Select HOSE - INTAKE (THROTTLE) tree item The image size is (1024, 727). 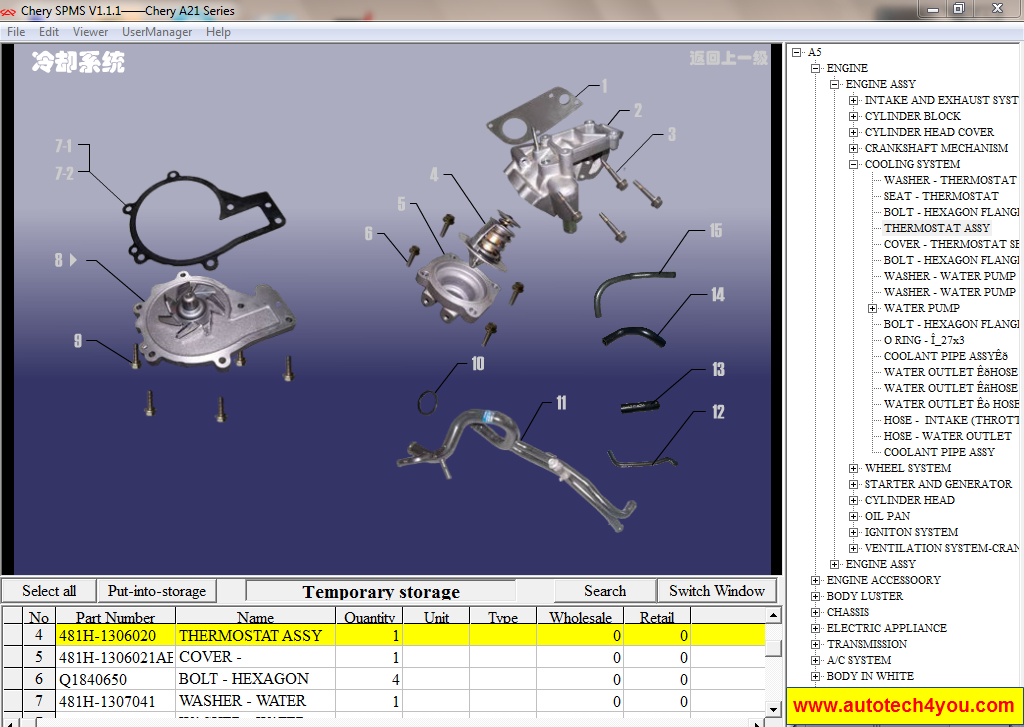point(951,420)
